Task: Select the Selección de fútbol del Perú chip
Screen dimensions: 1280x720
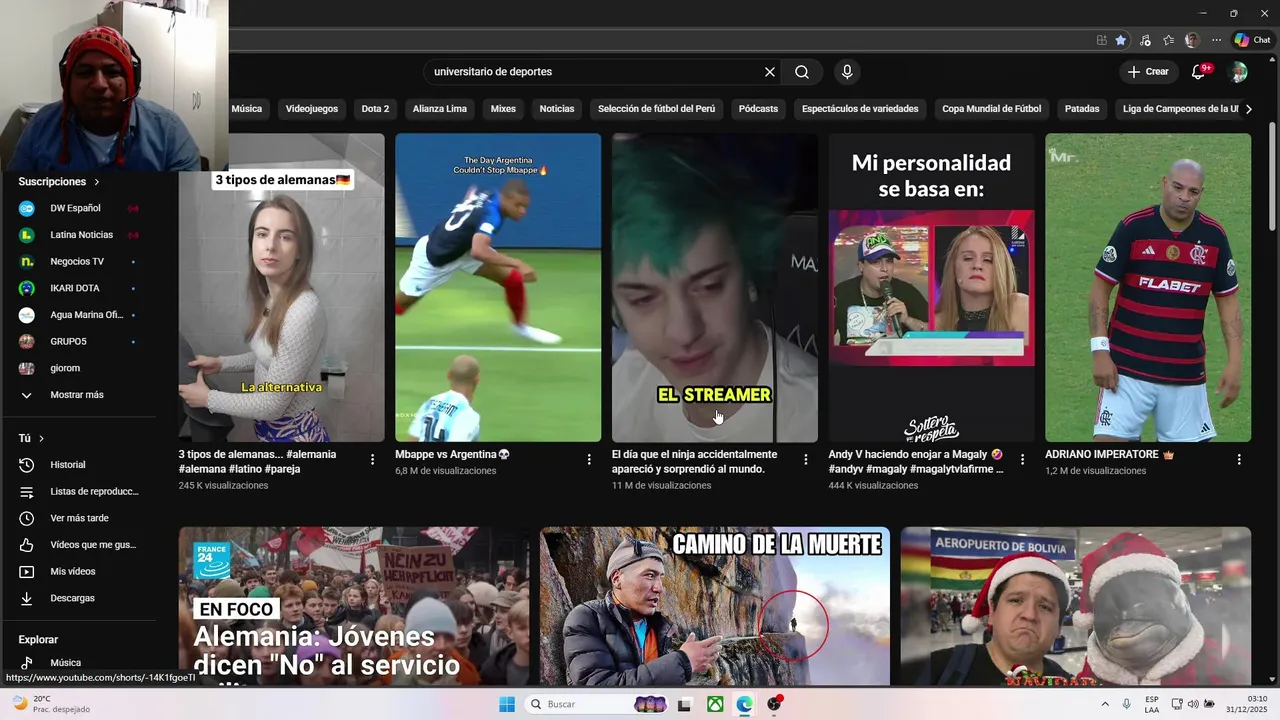Action: [x=656, y=109]
